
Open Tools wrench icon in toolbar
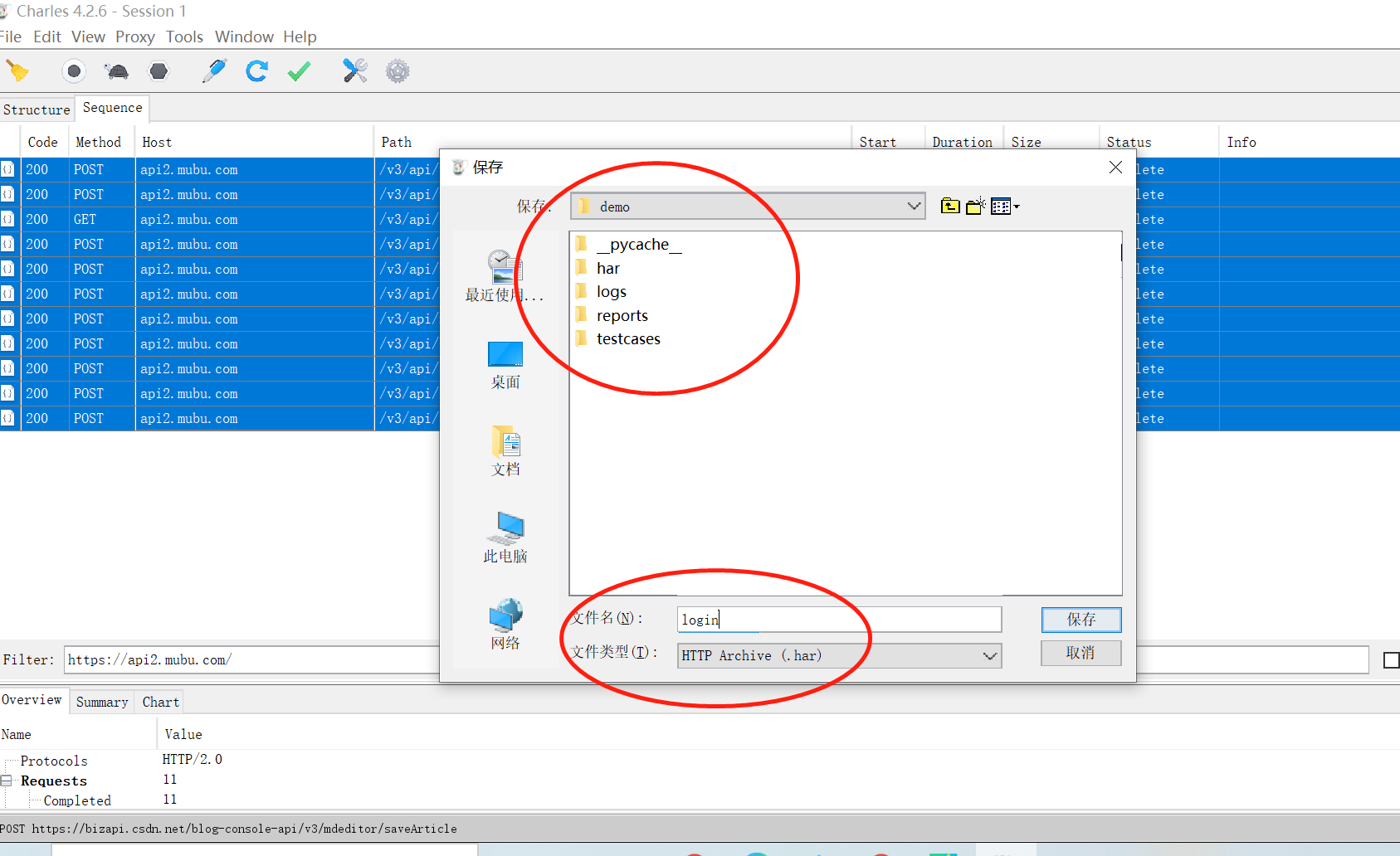(355, 71)
